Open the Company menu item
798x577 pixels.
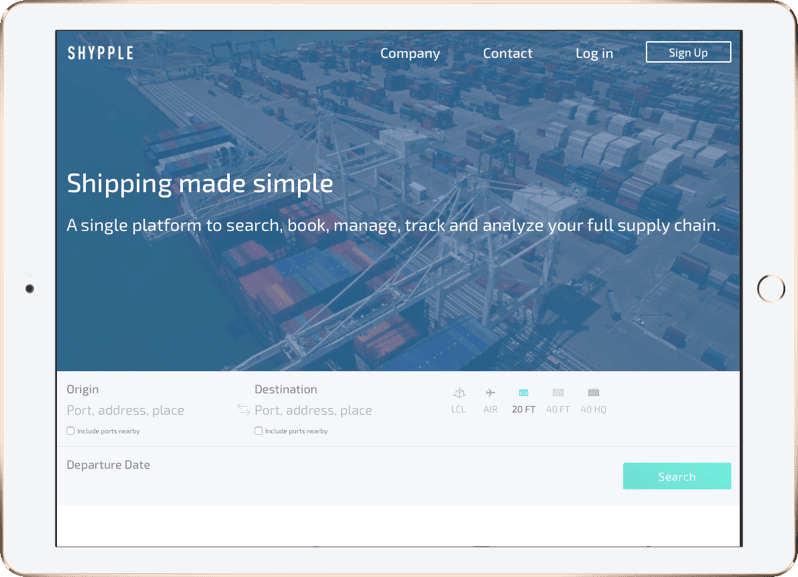(x=410, y=53)
